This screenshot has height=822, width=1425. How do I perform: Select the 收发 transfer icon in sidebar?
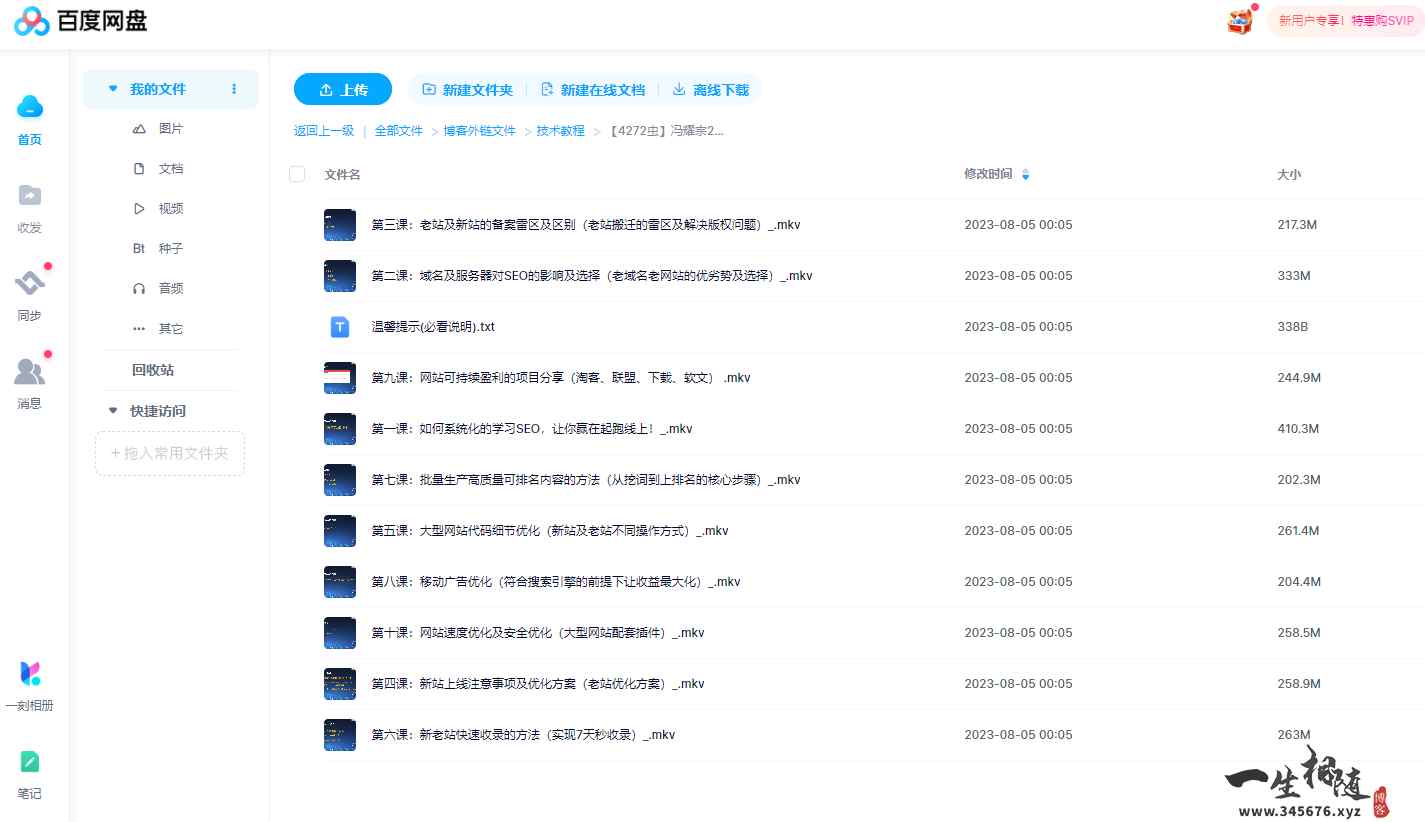(x=29, y=206)
